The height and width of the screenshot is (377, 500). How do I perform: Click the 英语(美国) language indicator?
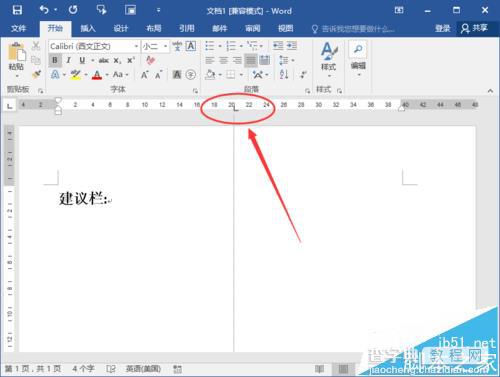(143, 369)
